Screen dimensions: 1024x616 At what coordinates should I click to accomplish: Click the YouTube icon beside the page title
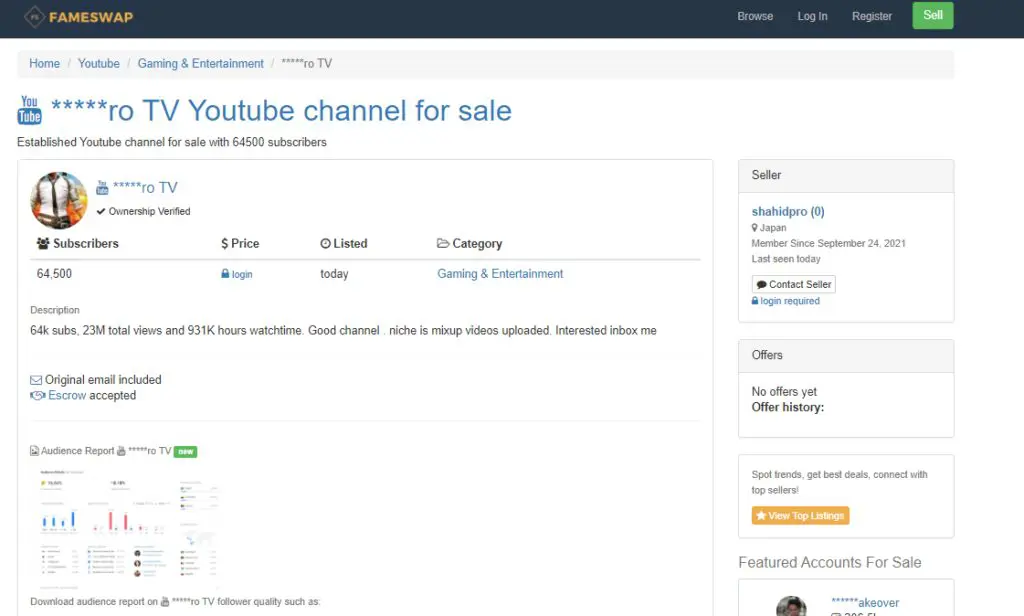pos(29,110)
